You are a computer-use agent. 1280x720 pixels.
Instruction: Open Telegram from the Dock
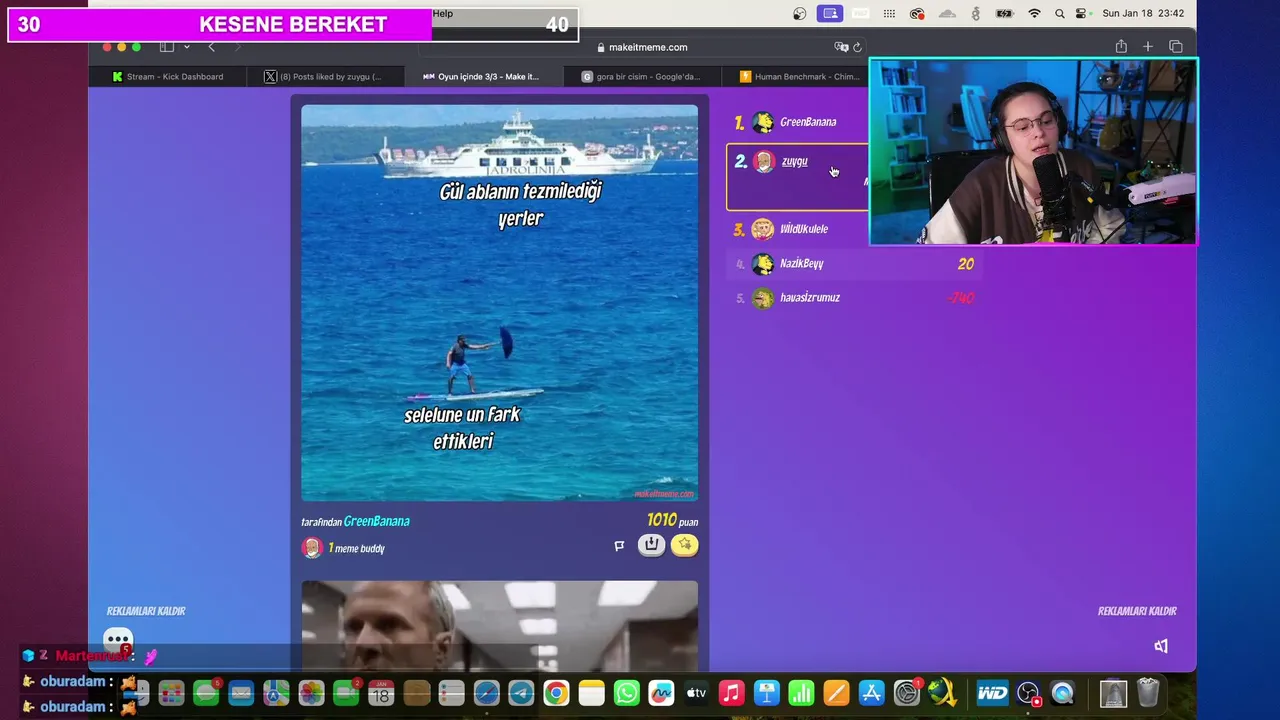click(x=521, y=693)
